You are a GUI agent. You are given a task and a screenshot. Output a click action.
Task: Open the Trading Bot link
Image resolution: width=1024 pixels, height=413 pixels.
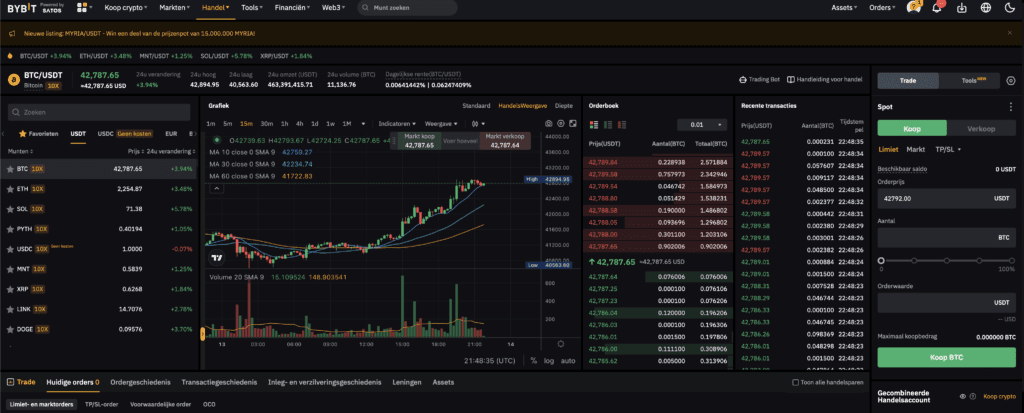(x=759, y=79)
